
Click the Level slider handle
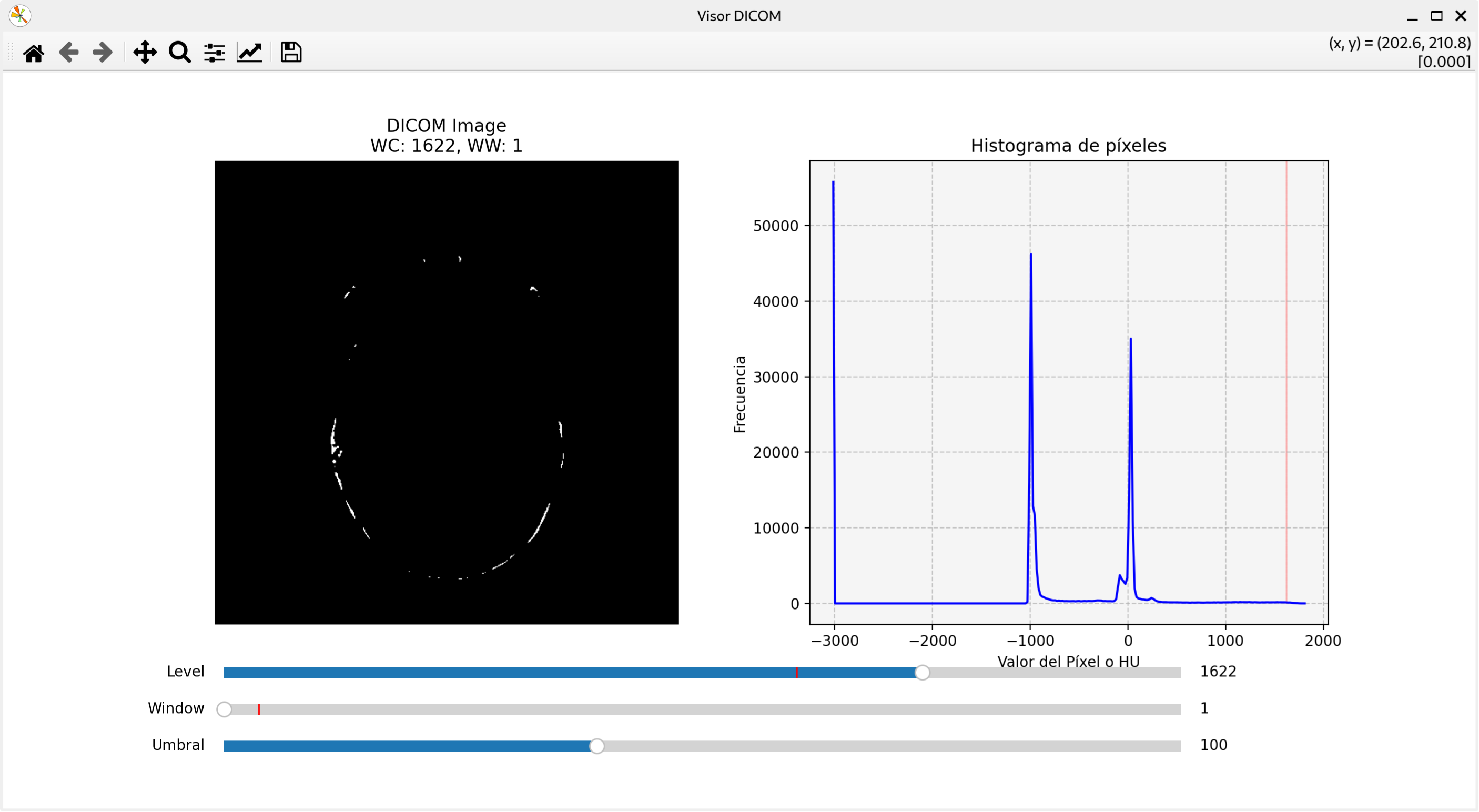click(x=922, y=673)
